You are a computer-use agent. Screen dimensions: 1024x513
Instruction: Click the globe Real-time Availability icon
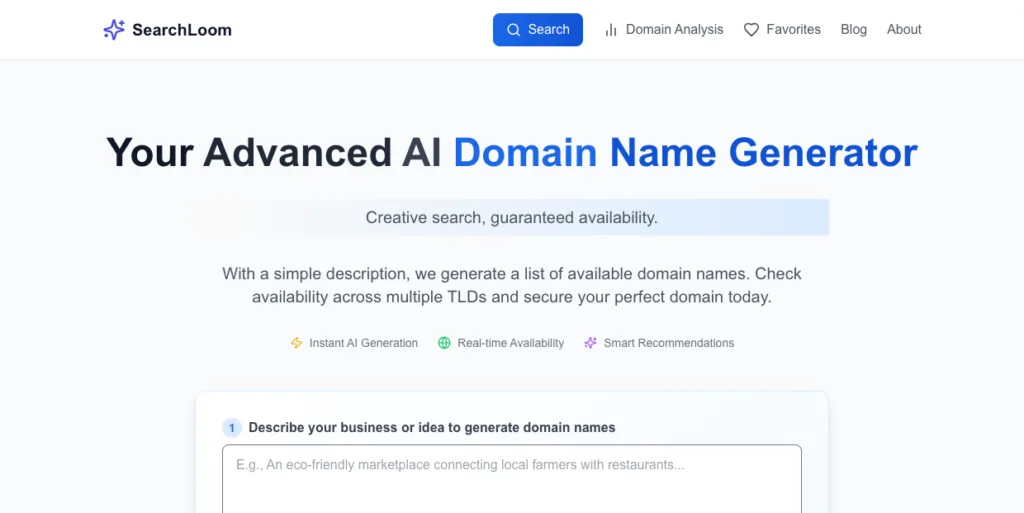click(x=444, y=343)
